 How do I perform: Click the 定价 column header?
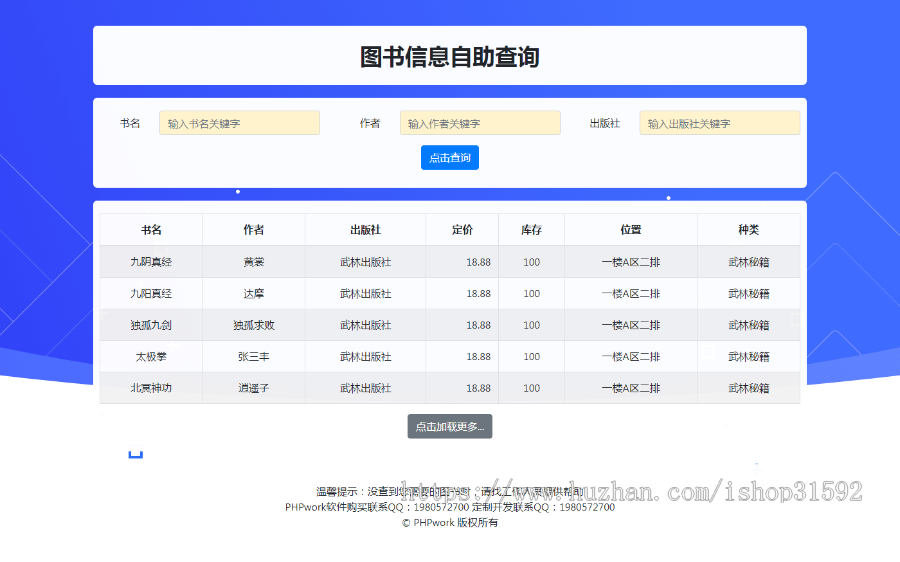tap(462, 230)
